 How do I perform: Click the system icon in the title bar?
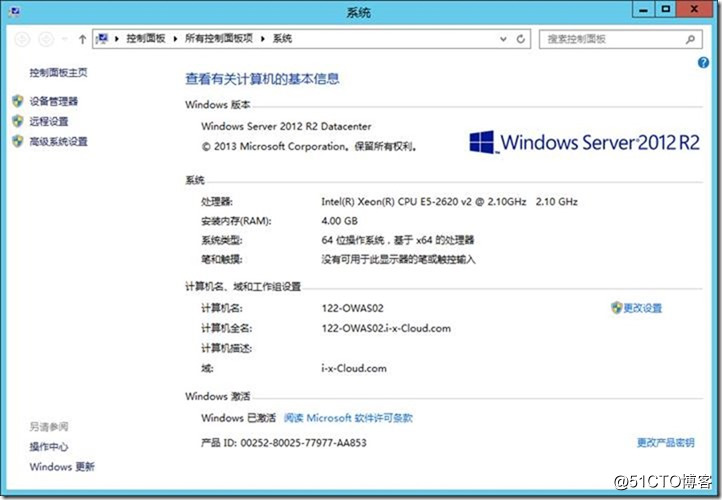click(x=14, y=11)
